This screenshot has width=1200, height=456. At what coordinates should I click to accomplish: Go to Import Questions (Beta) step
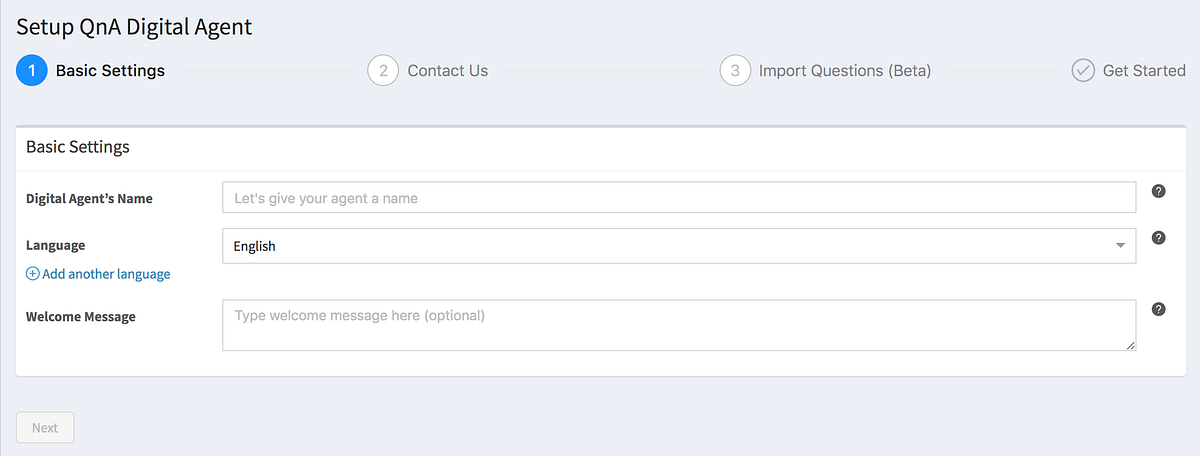[845, 71]
